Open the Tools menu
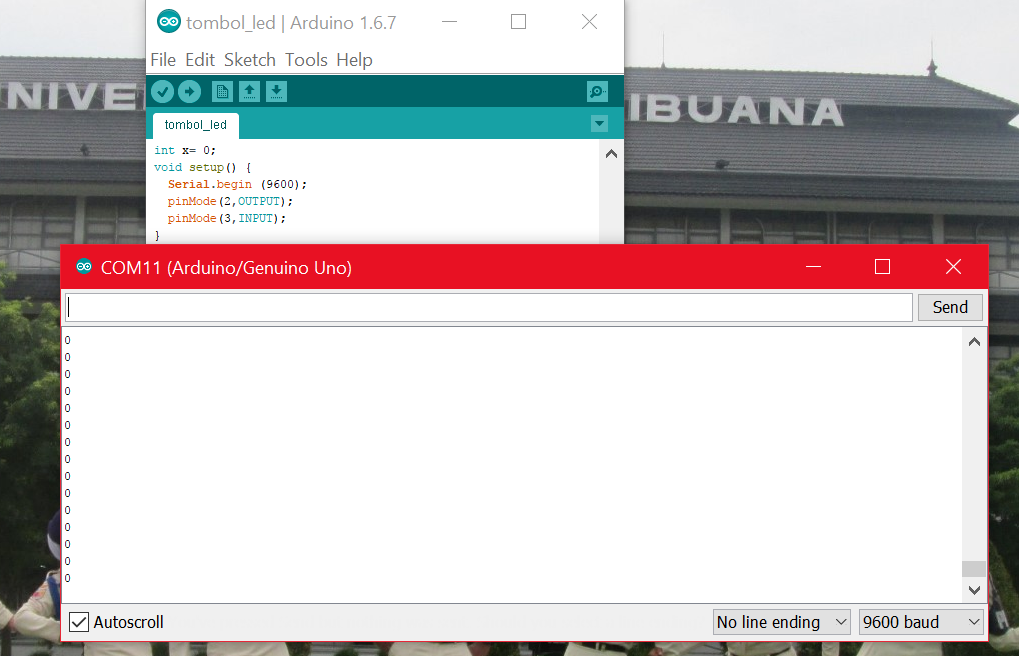The height and width of the screenshot is (656, 1019). 306,60
